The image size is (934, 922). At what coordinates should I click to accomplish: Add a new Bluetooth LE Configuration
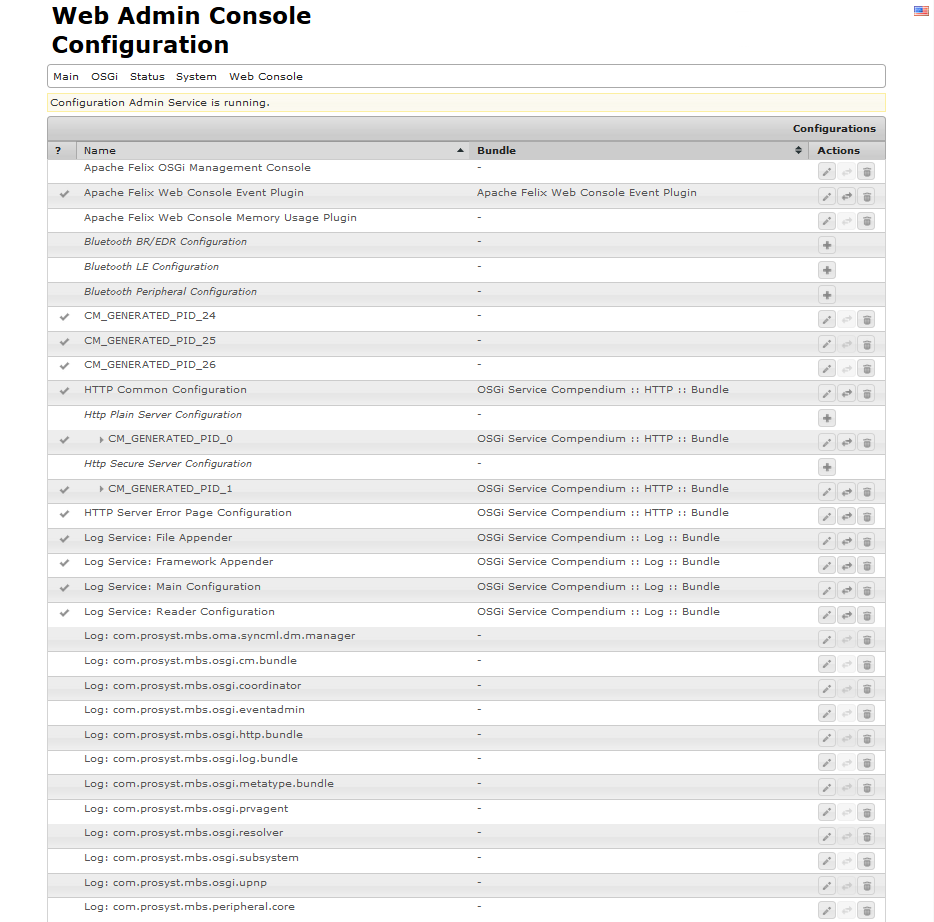(x=827, y=270)
